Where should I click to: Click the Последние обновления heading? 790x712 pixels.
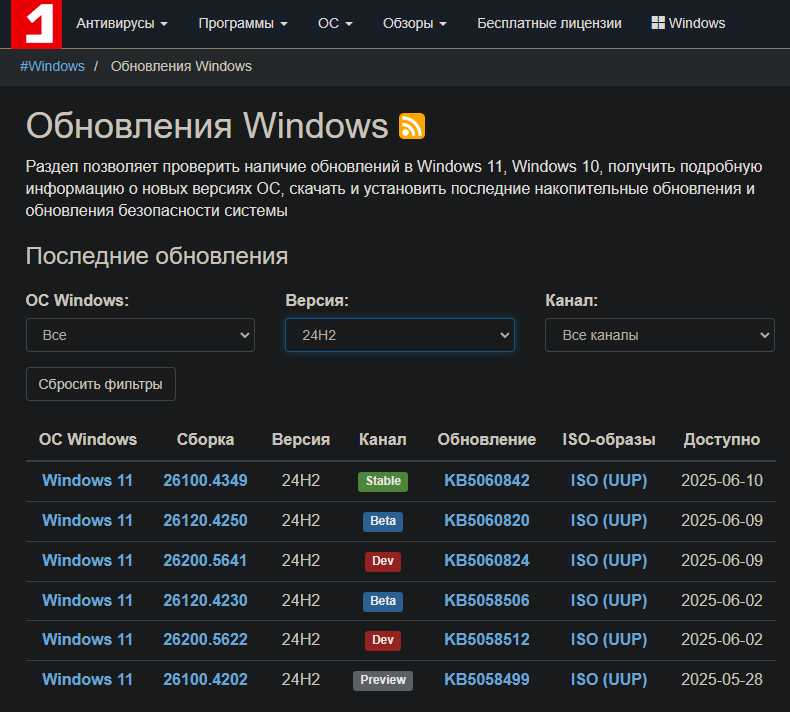[x=157, y=256]
